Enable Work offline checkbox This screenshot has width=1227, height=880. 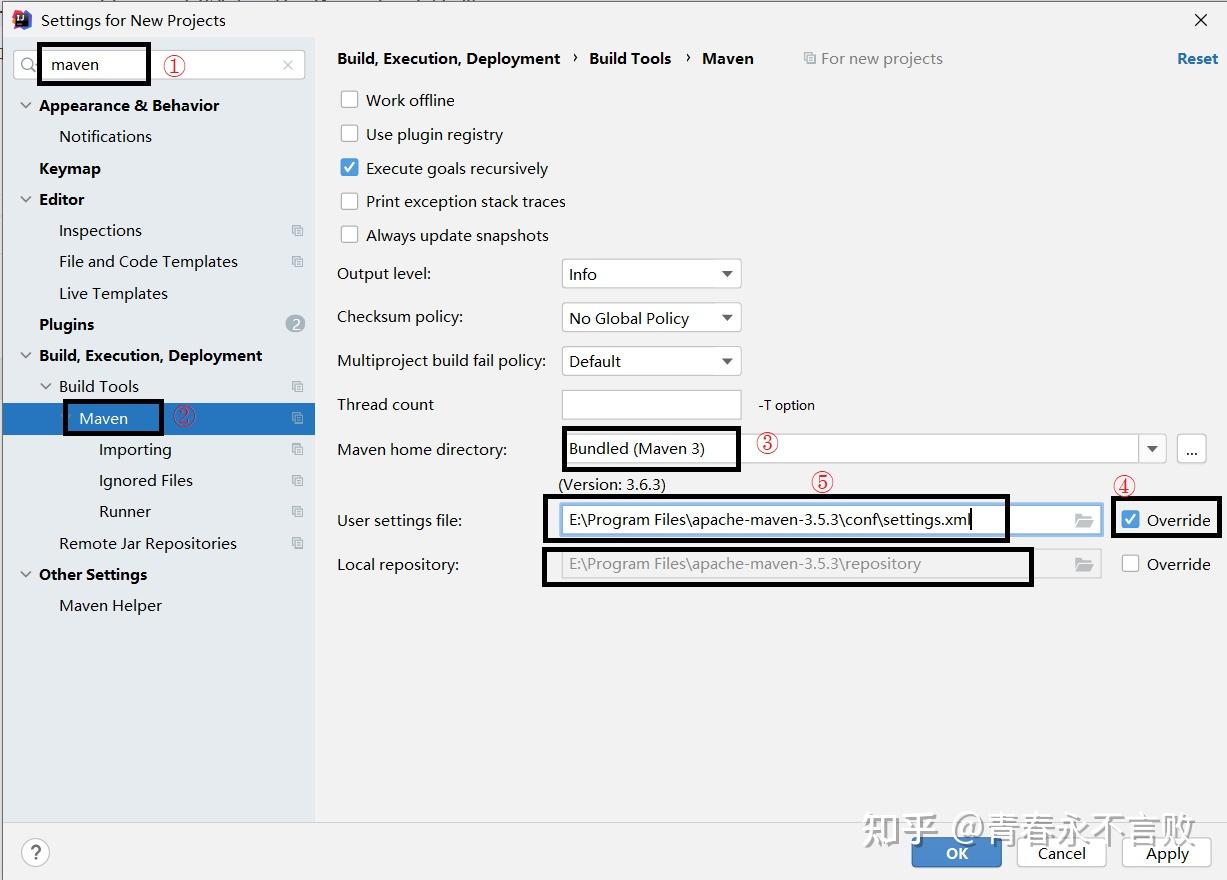tap(349, 100)
